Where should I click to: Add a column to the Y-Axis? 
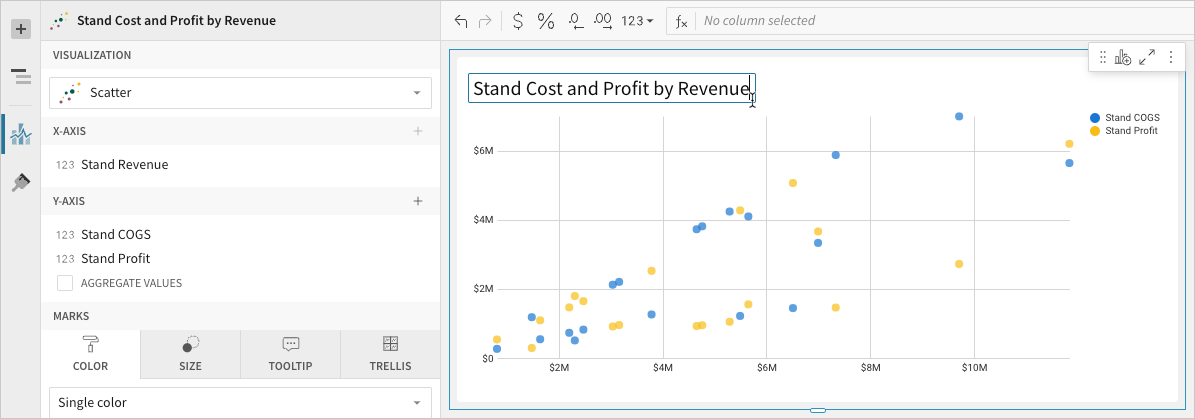[x=418, y=201]
